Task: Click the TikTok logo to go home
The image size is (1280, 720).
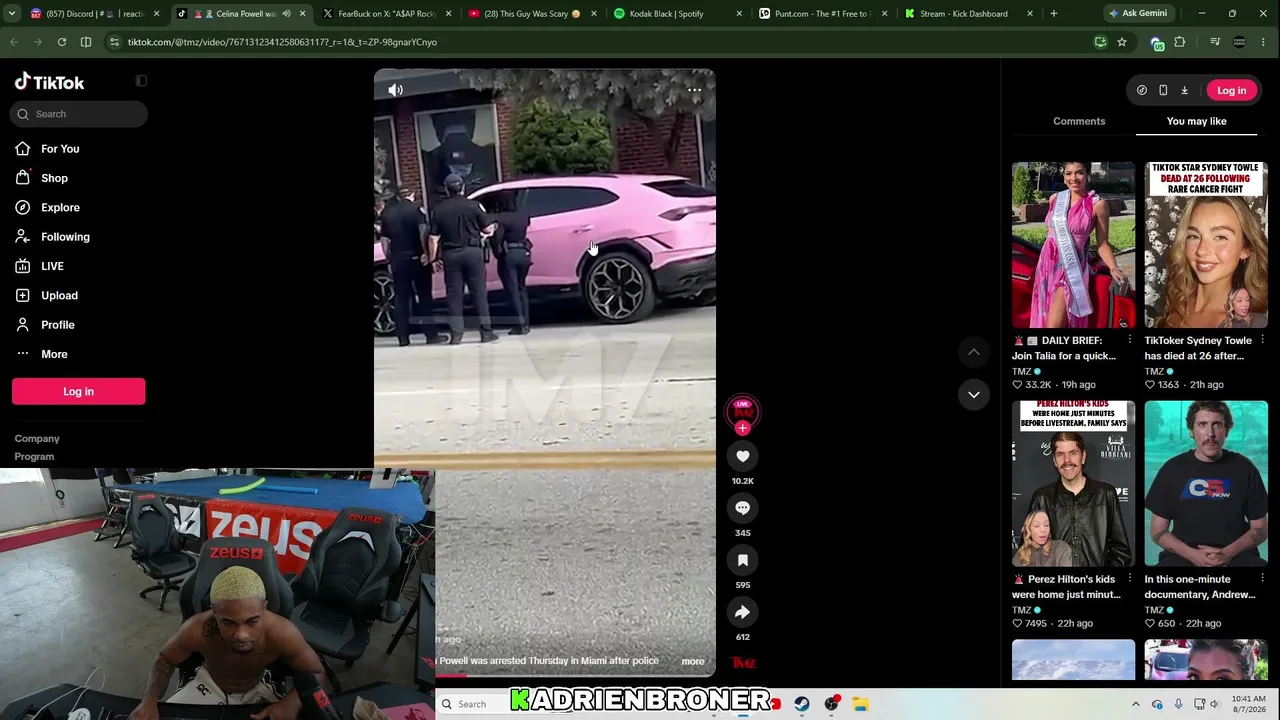Action: 49,82
